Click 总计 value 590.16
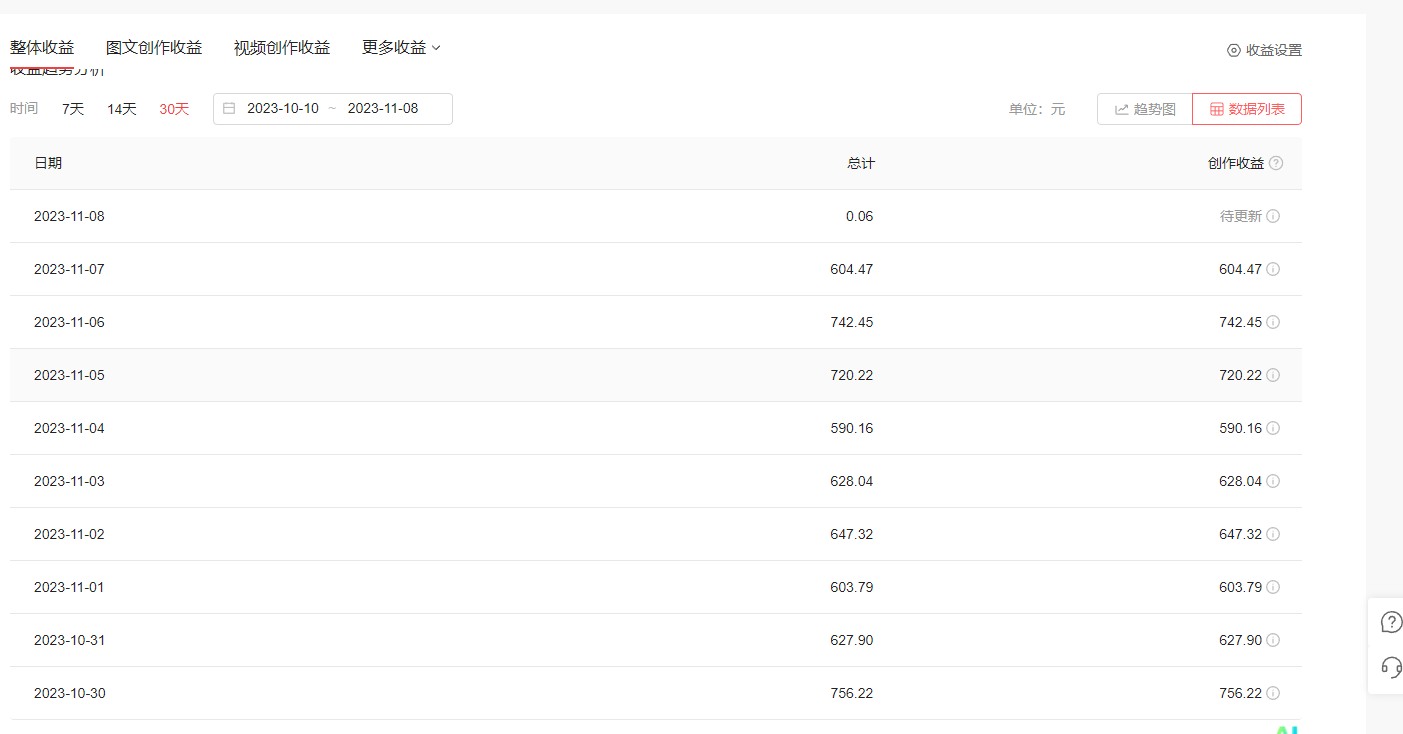 [x=852, y=428]
